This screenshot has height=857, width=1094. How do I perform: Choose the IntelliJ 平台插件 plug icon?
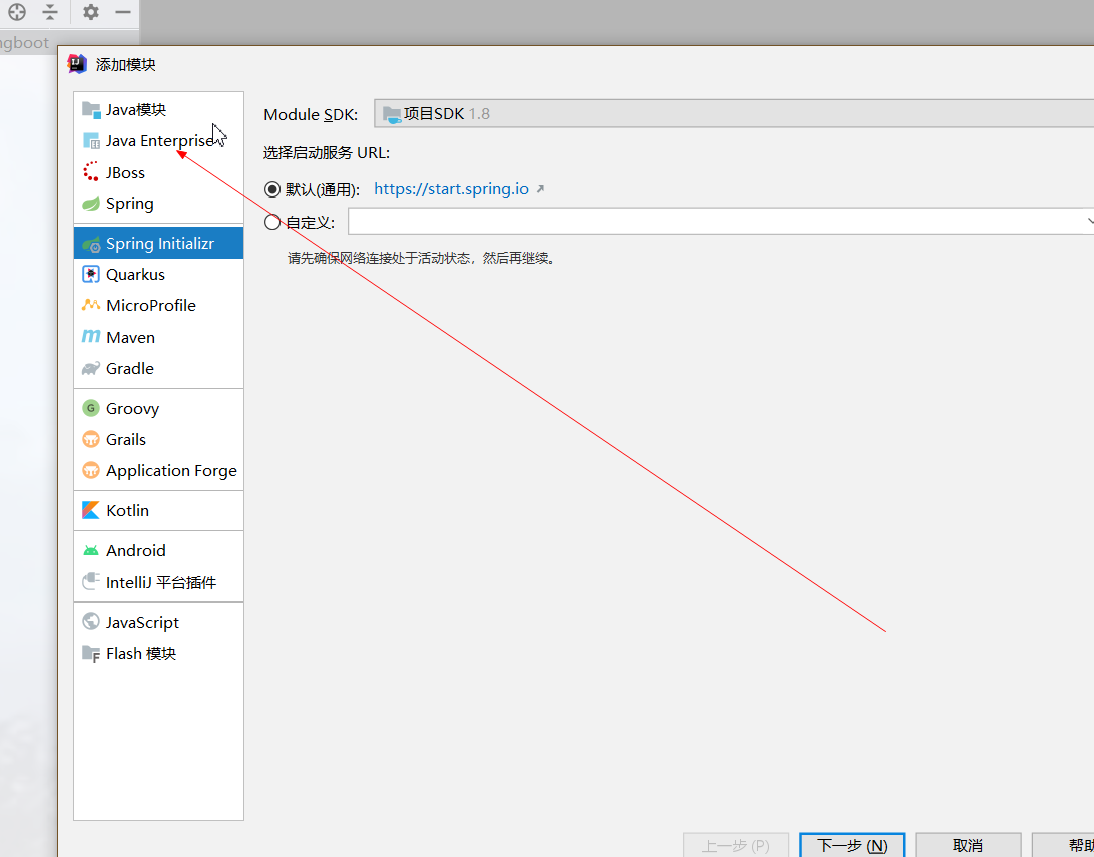[x=91, y=581]
